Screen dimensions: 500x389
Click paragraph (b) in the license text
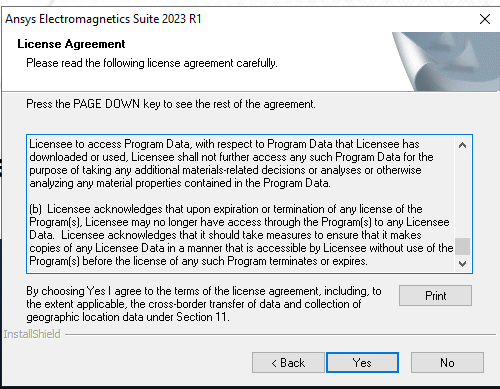pos(241,235)
